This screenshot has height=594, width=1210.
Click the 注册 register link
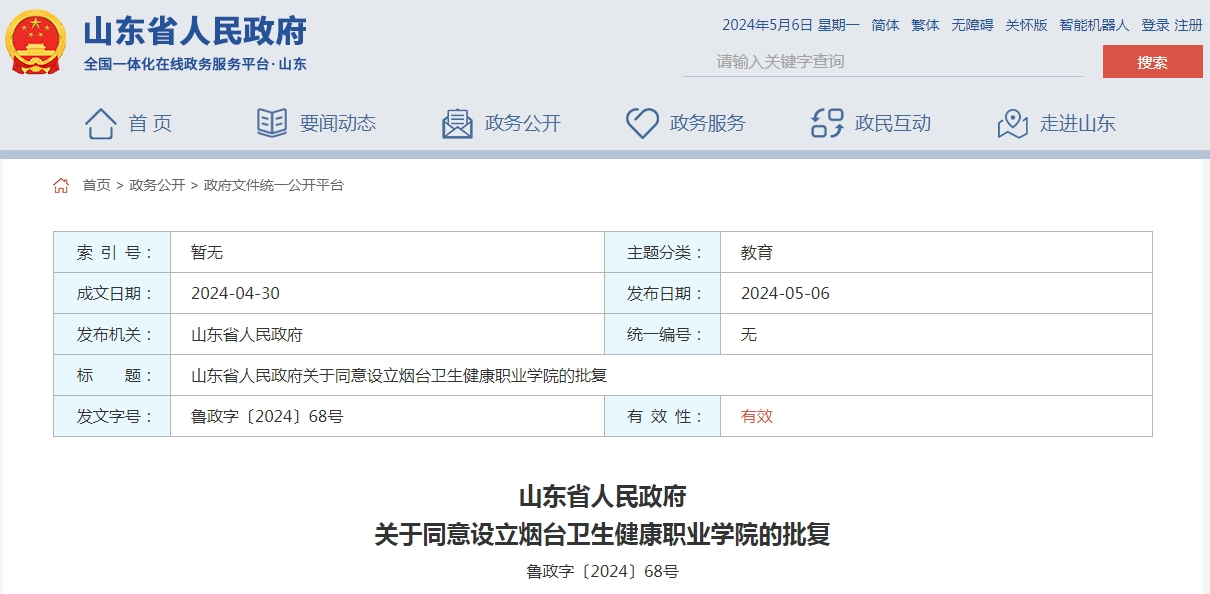coord(1188,25)
